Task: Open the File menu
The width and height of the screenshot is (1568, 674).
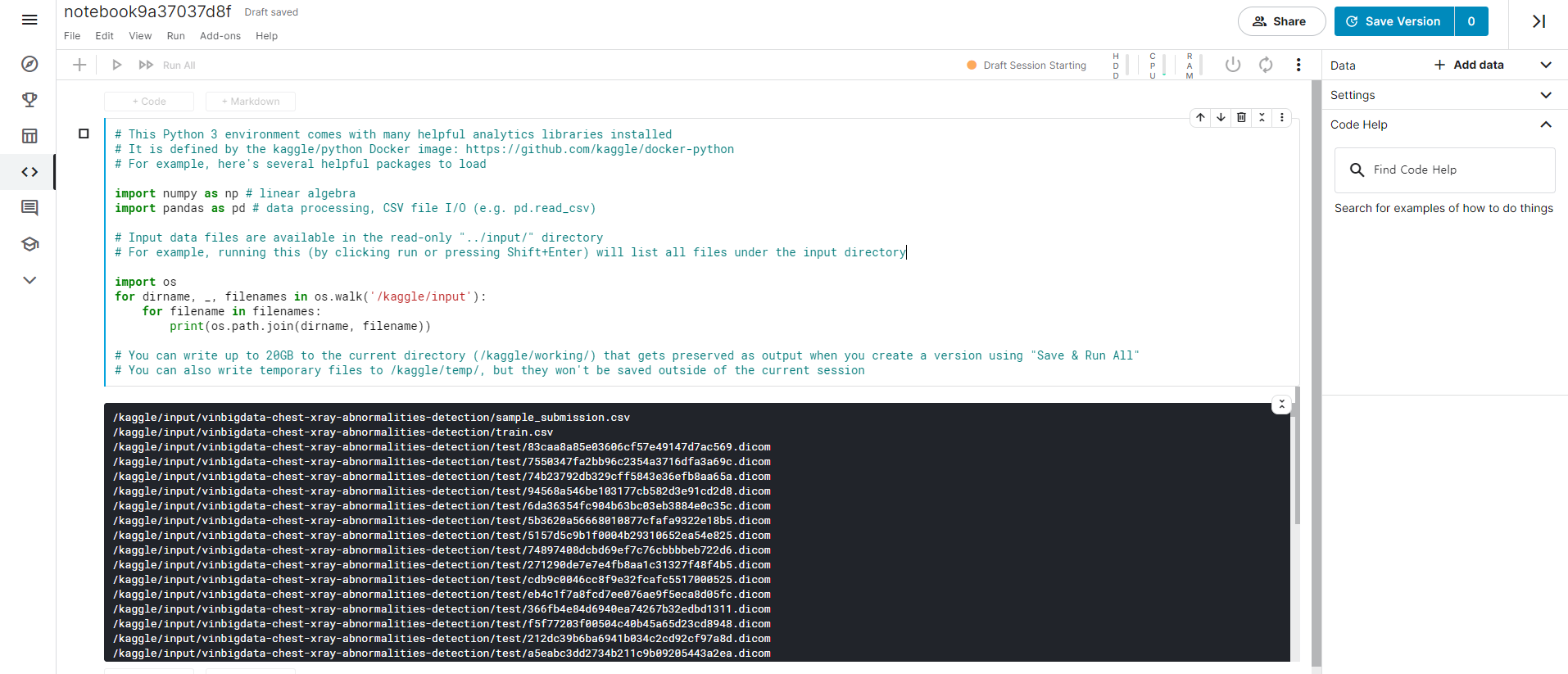Action: (72, 36)
